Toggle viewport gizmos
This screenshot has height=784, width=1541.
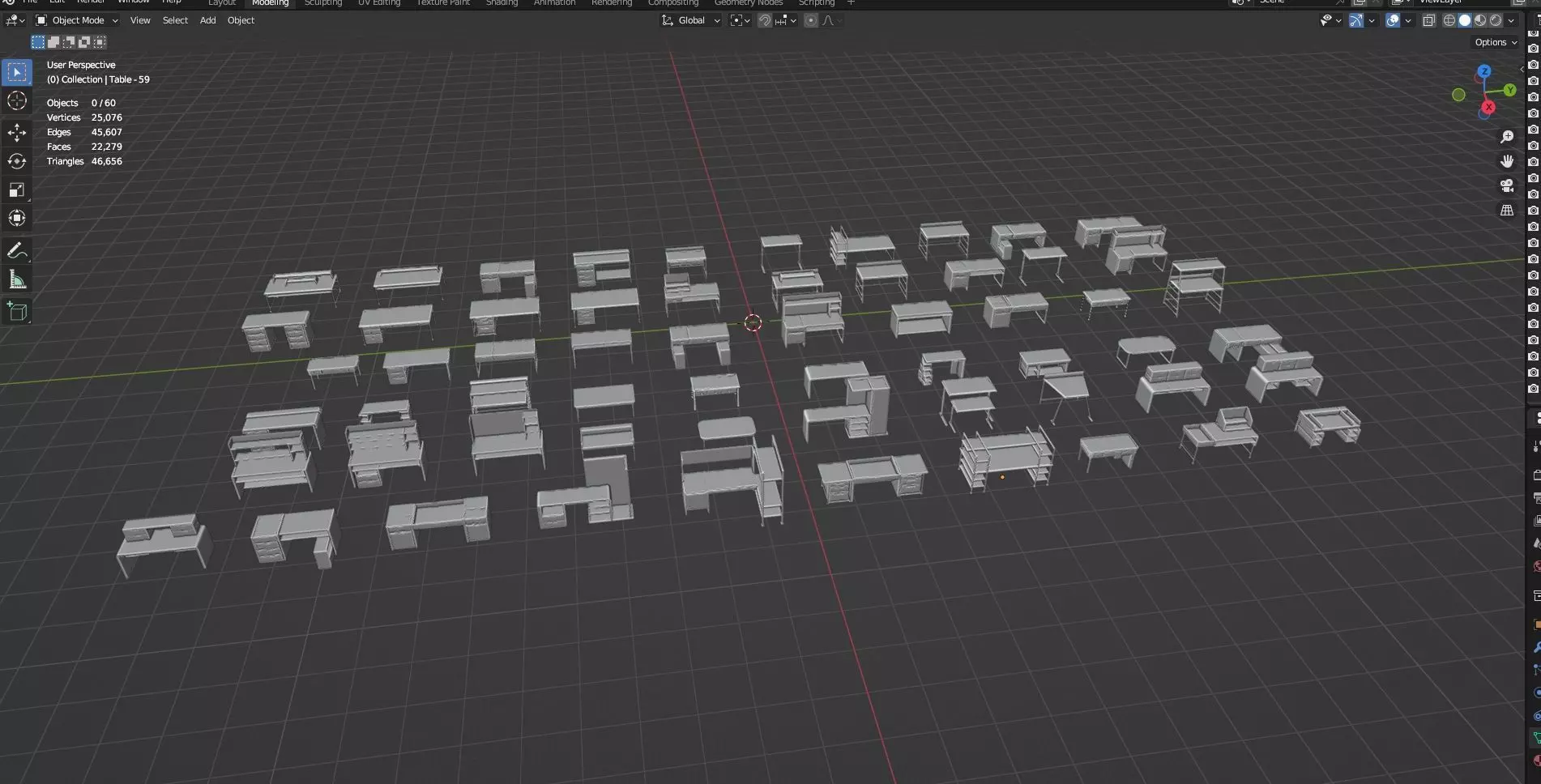pos(1356,20)
